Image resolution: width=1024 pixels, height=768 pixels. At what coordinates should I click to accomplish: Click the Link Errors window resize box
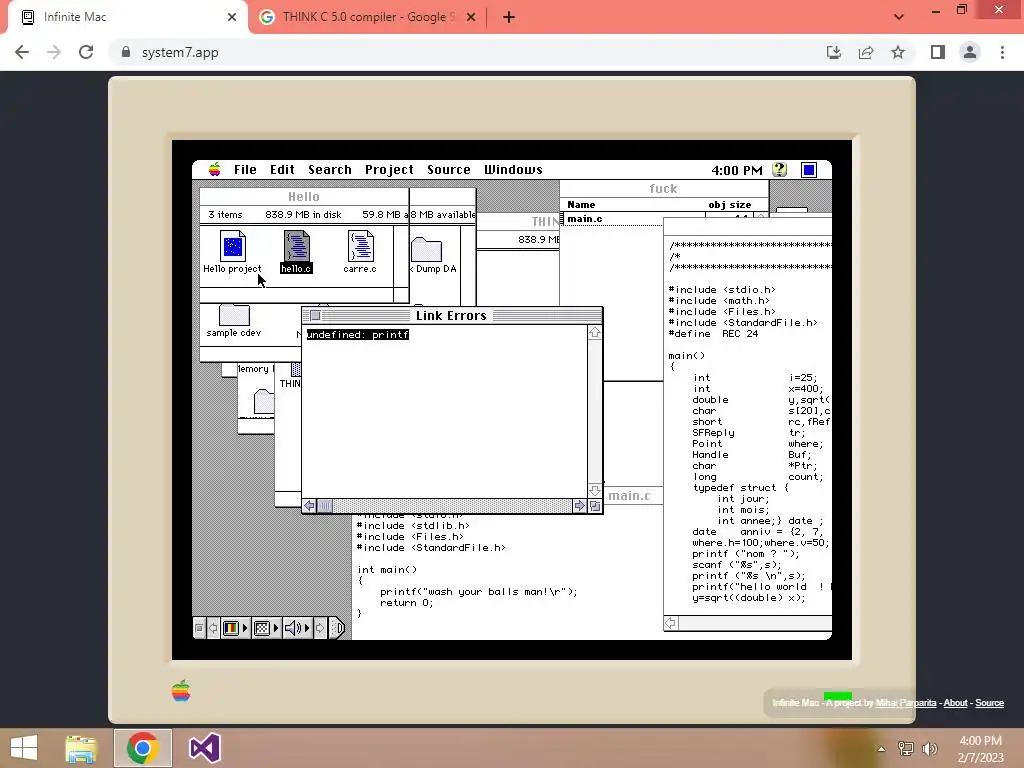point(595,505)
